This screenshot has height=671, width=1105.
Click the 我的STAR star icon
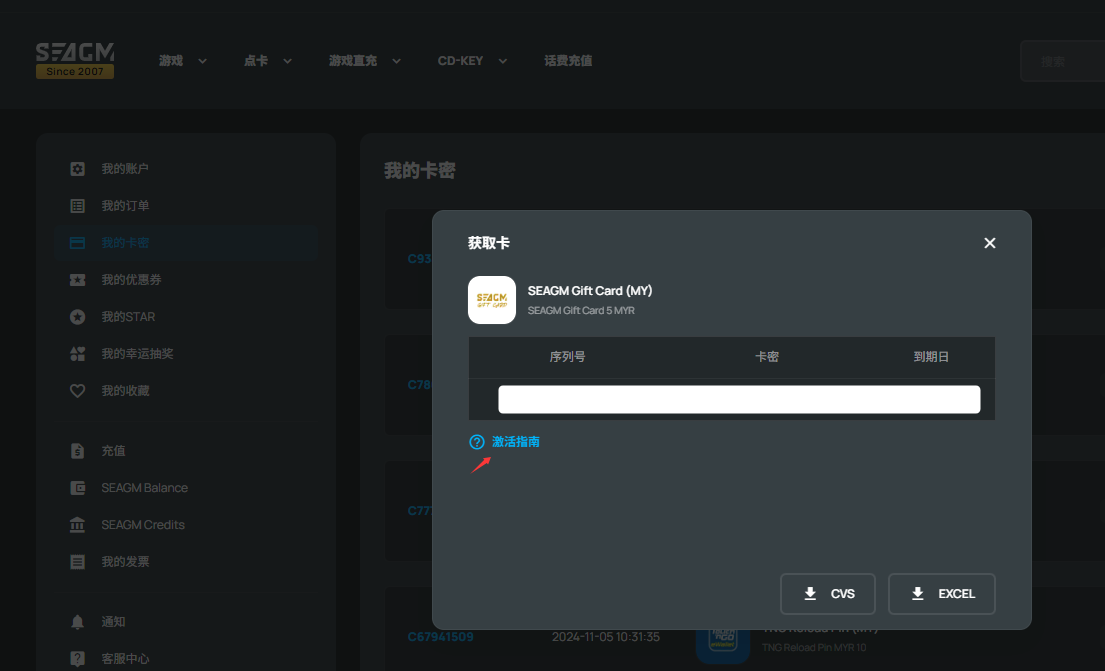(78, 316)
